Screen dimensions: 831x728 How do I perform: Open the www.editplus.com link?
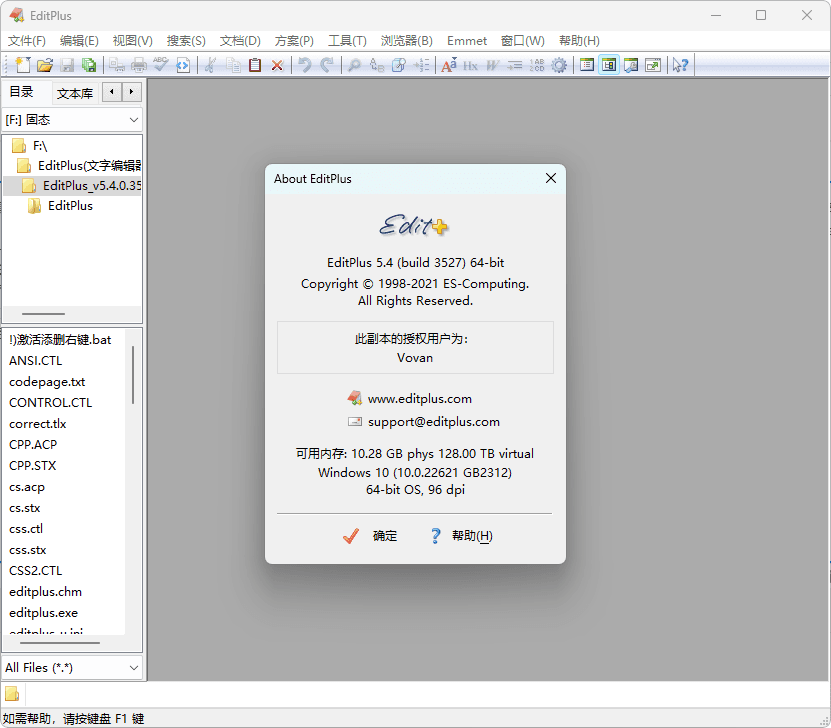(420, 398)
